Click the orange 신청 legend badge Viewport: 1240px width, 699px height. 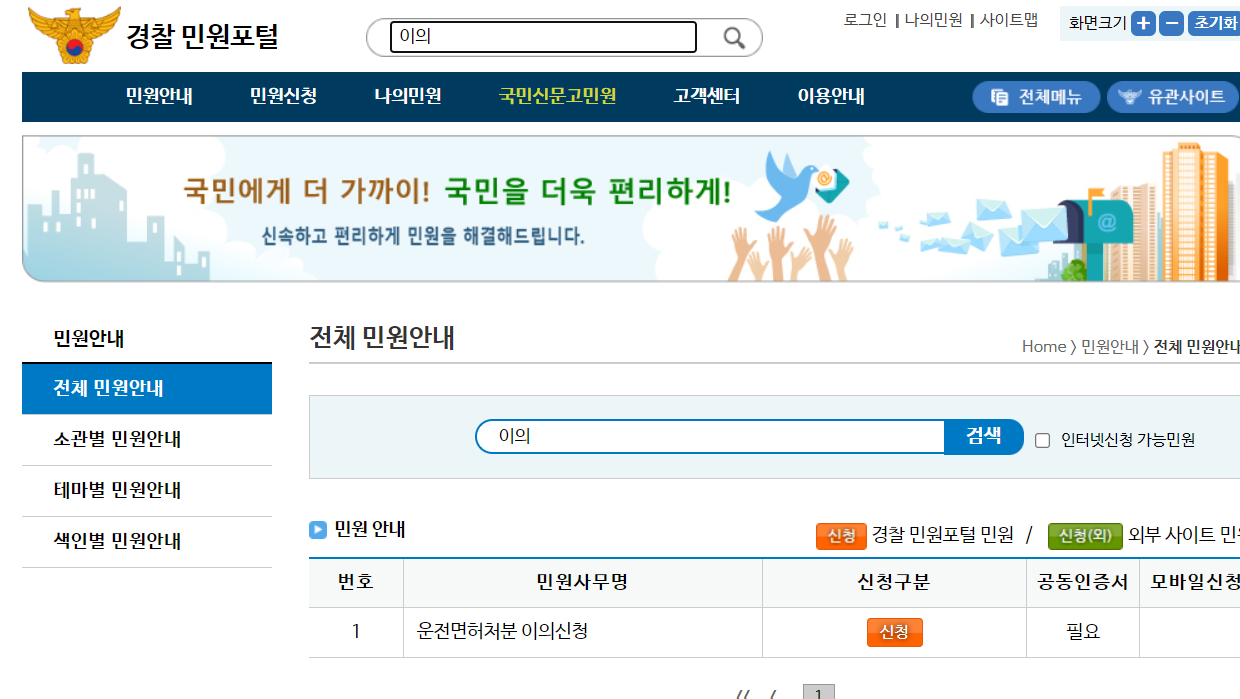[x=841, y=536]
